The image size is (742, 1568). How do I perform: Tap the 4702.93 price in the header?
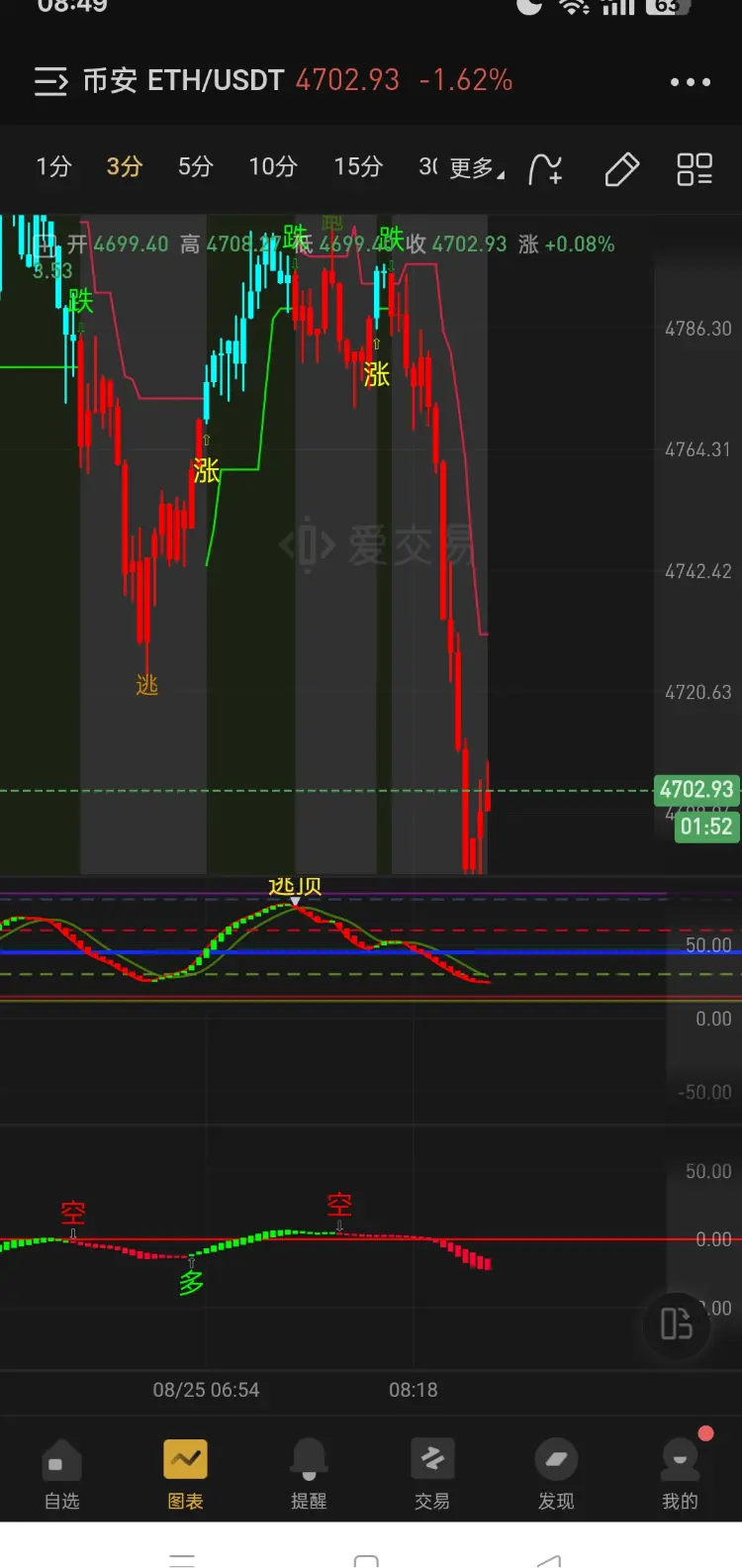pos(347,80)
